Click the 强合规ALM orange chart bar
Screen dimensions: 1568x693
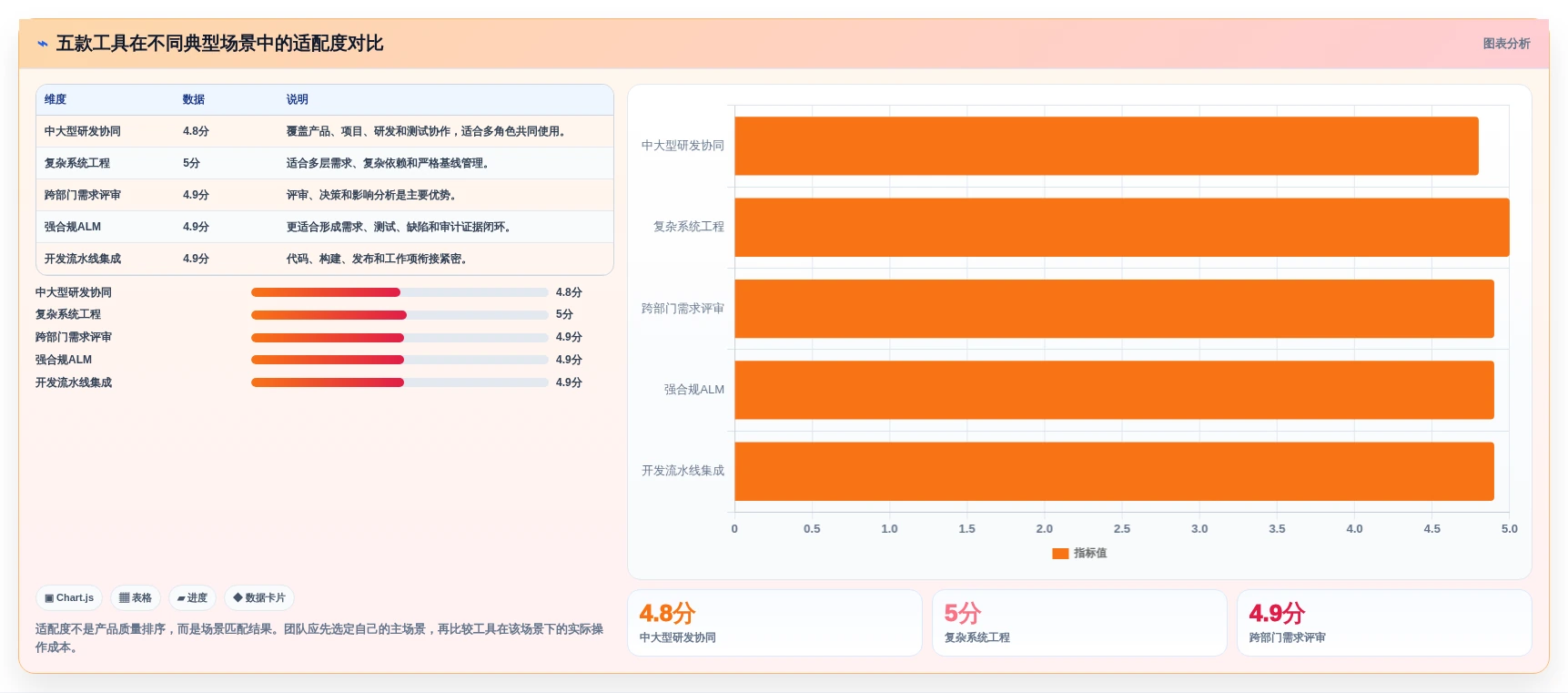[1115, 390]
